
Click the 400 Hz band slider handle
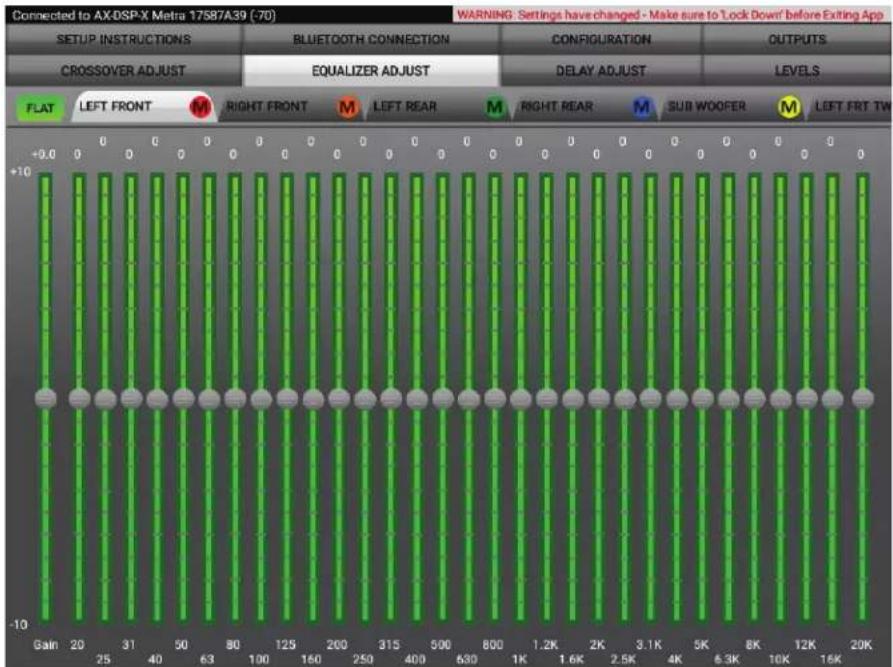pyautogui.click(x=417, y=398)
